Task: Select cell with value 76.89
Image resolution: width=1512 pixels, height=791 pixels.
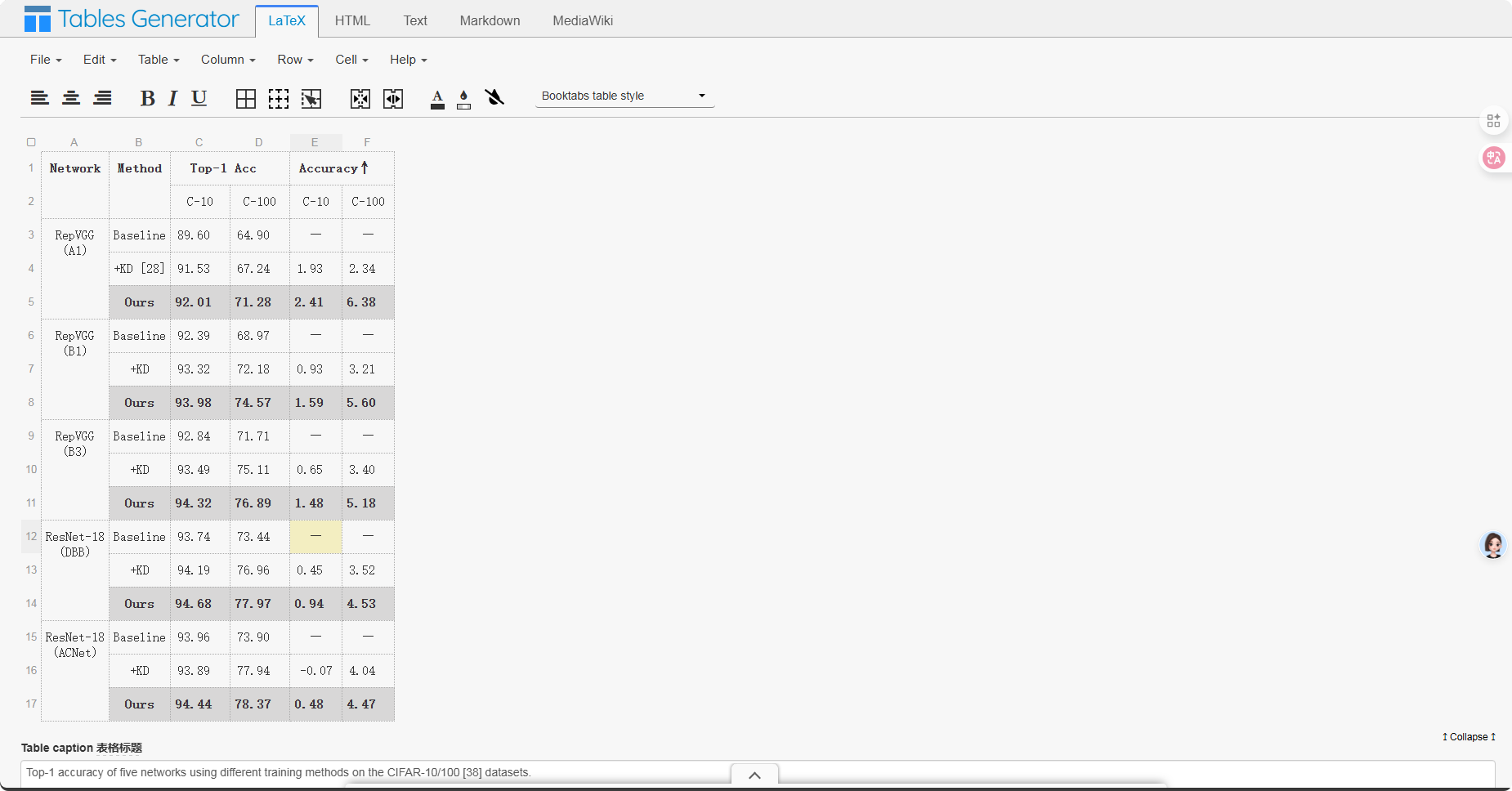Action: pyautogui.click(x=260, y=503)
